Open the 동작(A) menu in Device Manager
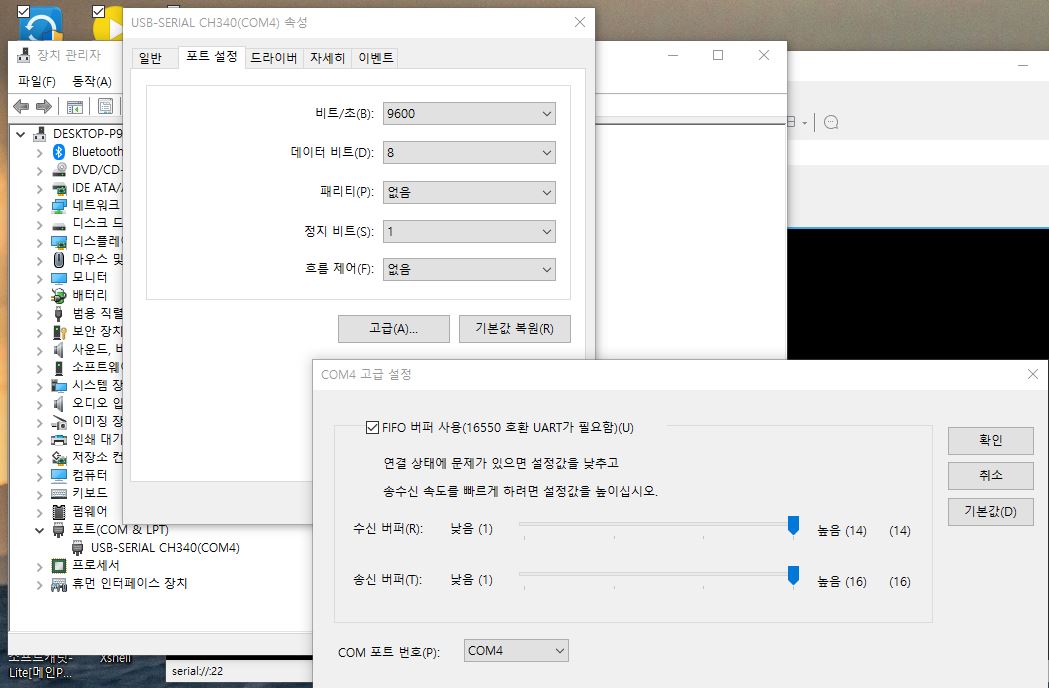The width and height of the screenshot is (1049, 688). pos(92,82)
